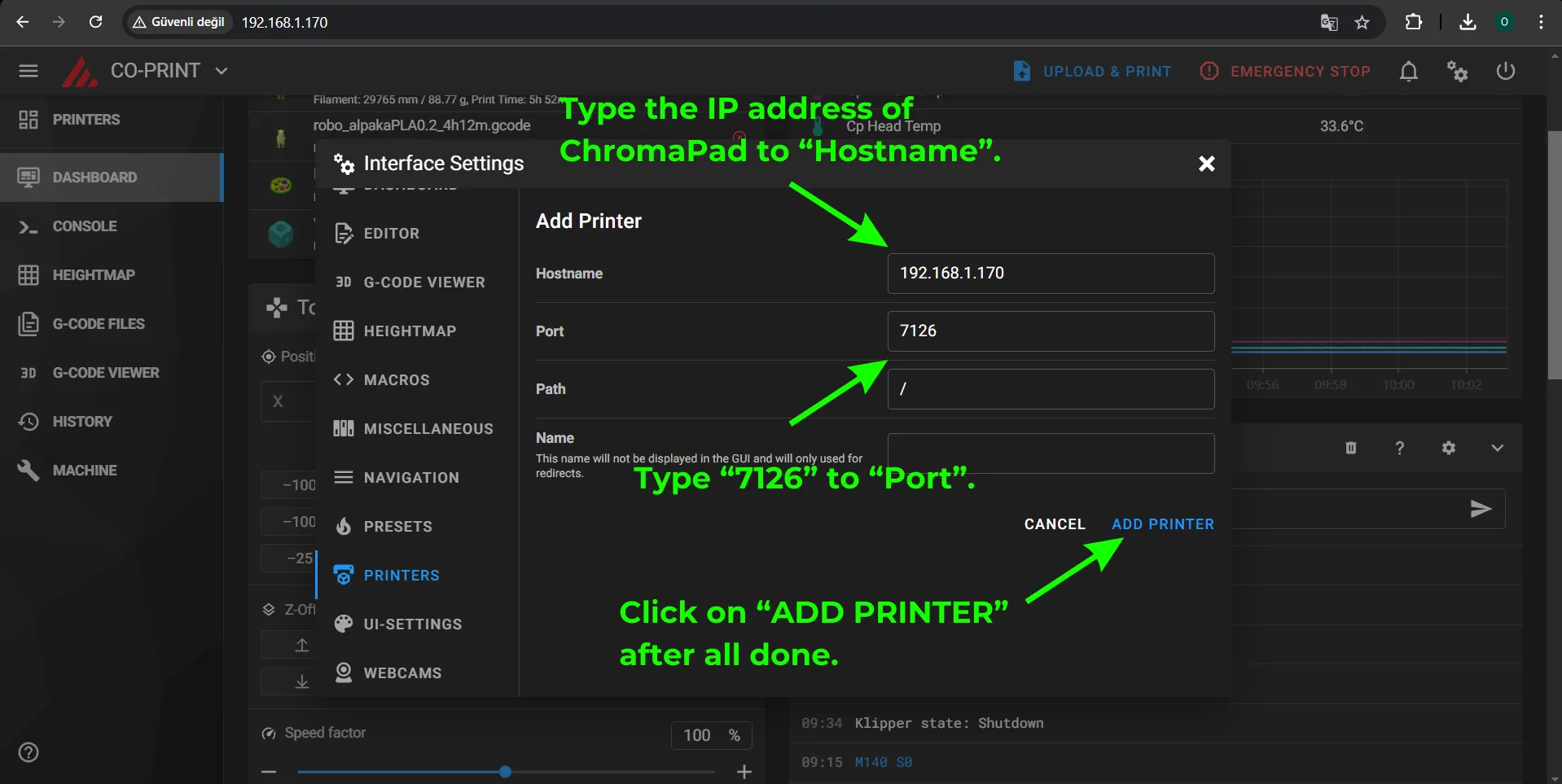
Task: Open browser extensions puzzle icon
Action: point(1414,22)
